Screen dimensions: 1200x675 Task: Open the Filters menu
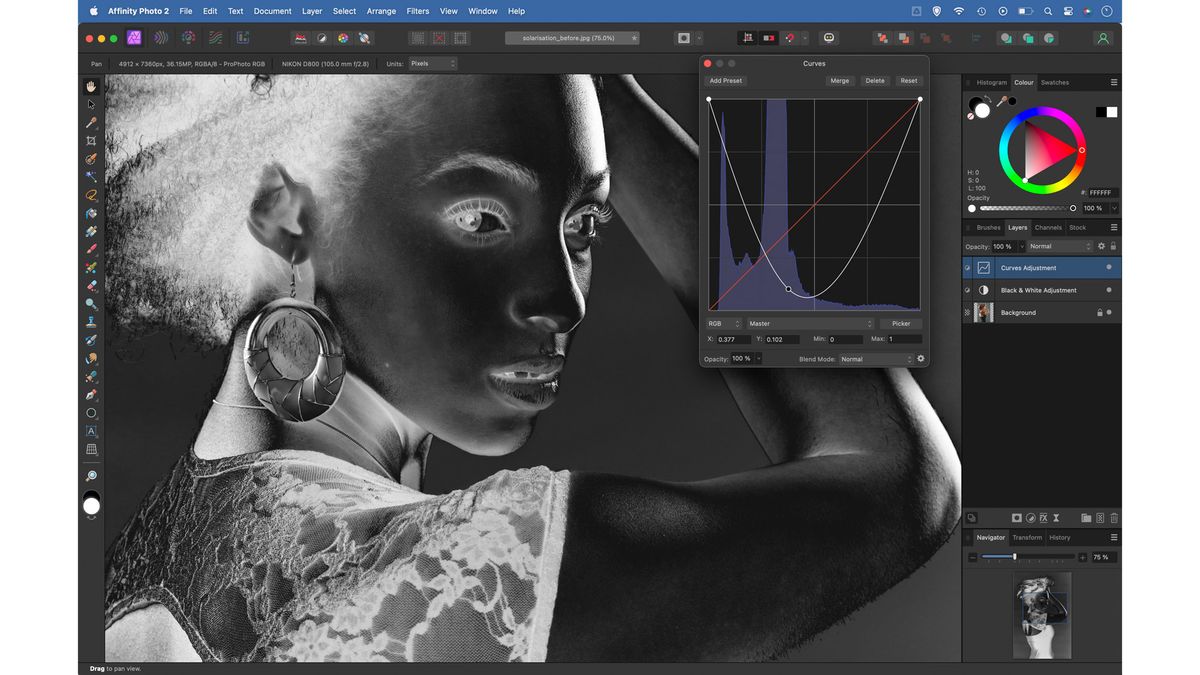pos(417,11)
